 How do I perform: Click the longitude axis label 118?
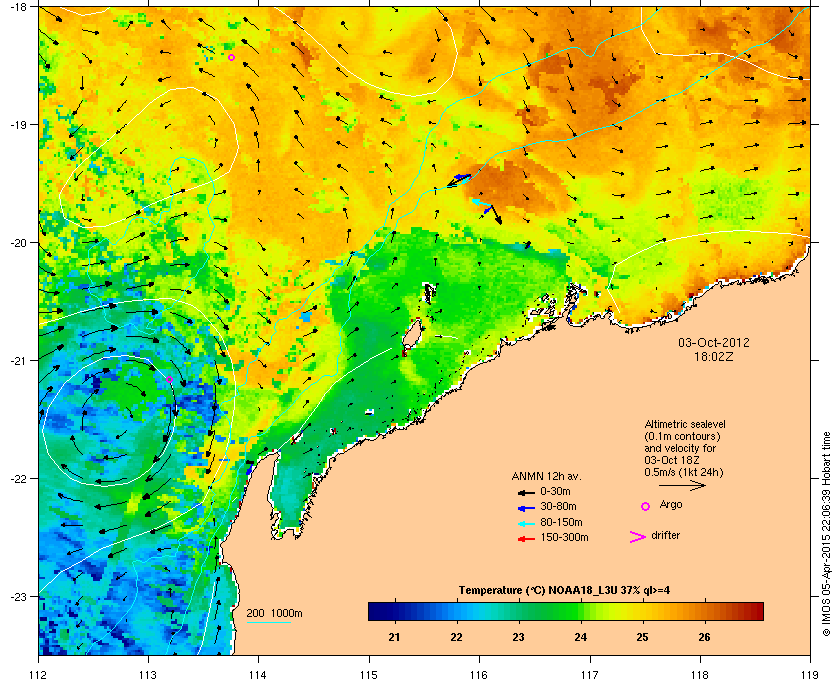click(700, 674)
